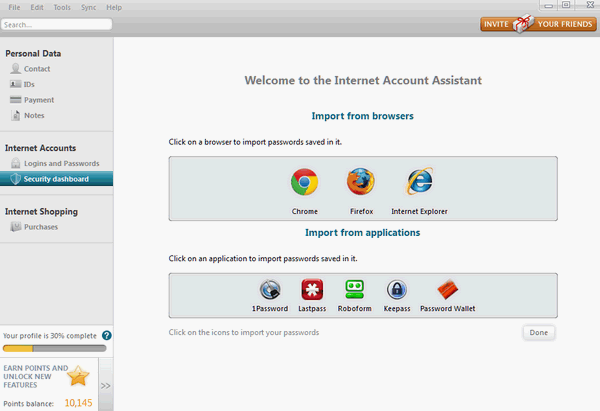Click the Import from browsers heading
The image size is (600, 411).
[362, 116]
